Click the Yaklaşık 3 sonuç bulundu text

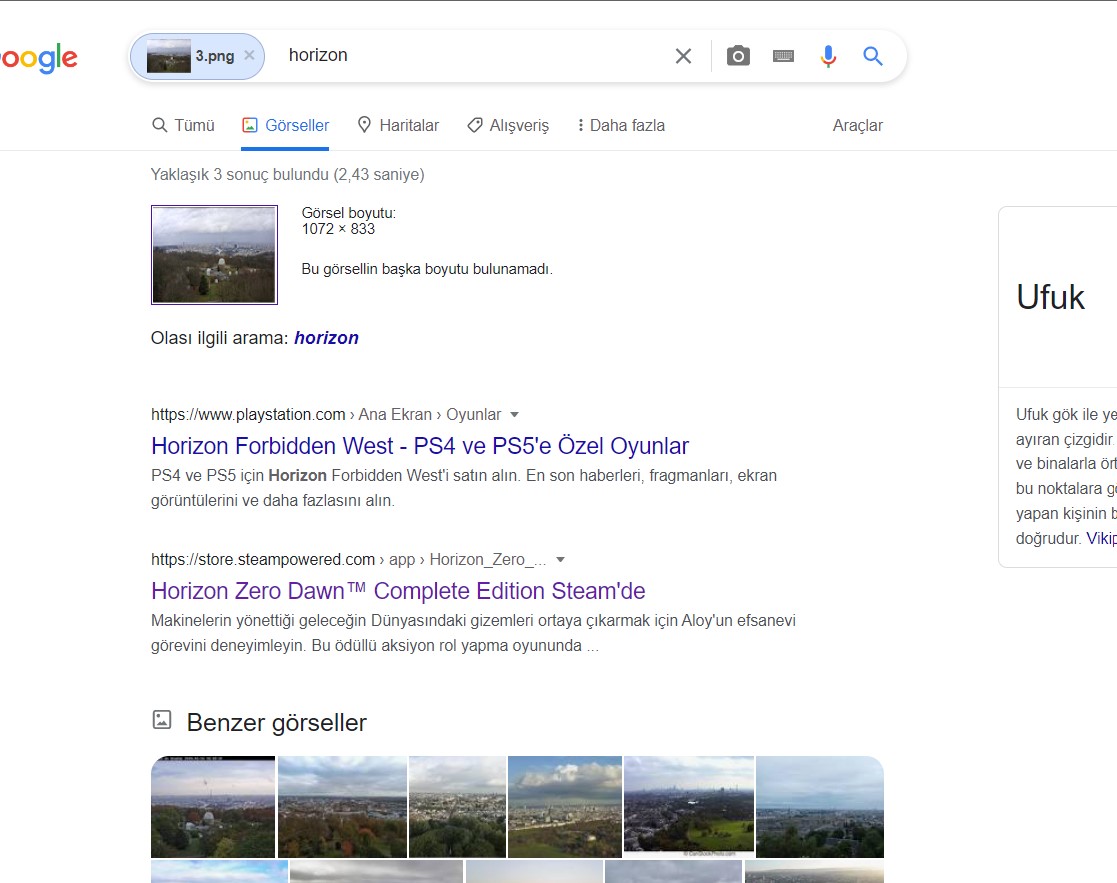[287, 174]
